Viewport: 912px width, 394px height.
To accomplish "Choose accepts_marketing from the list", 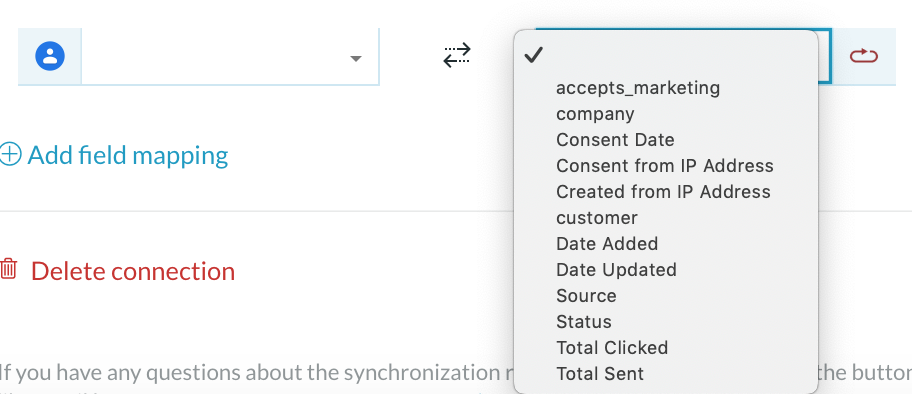I will coord(638,88).
